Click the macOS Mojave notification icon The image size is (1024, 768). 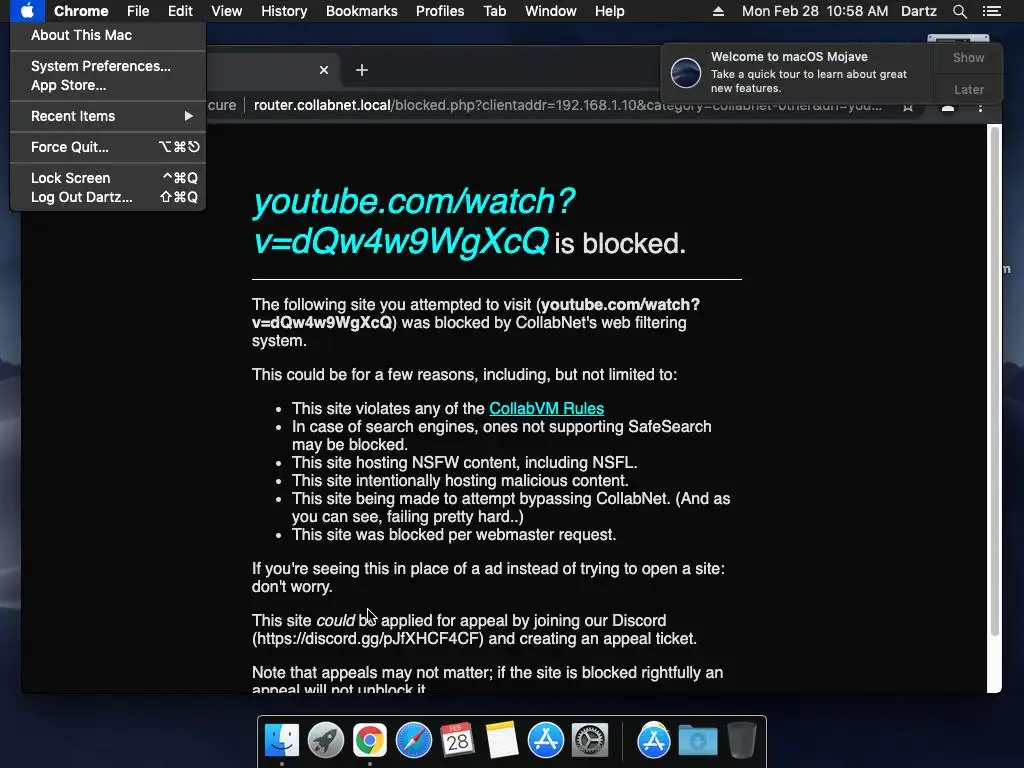pyautogui.click(x=686, y=72)
